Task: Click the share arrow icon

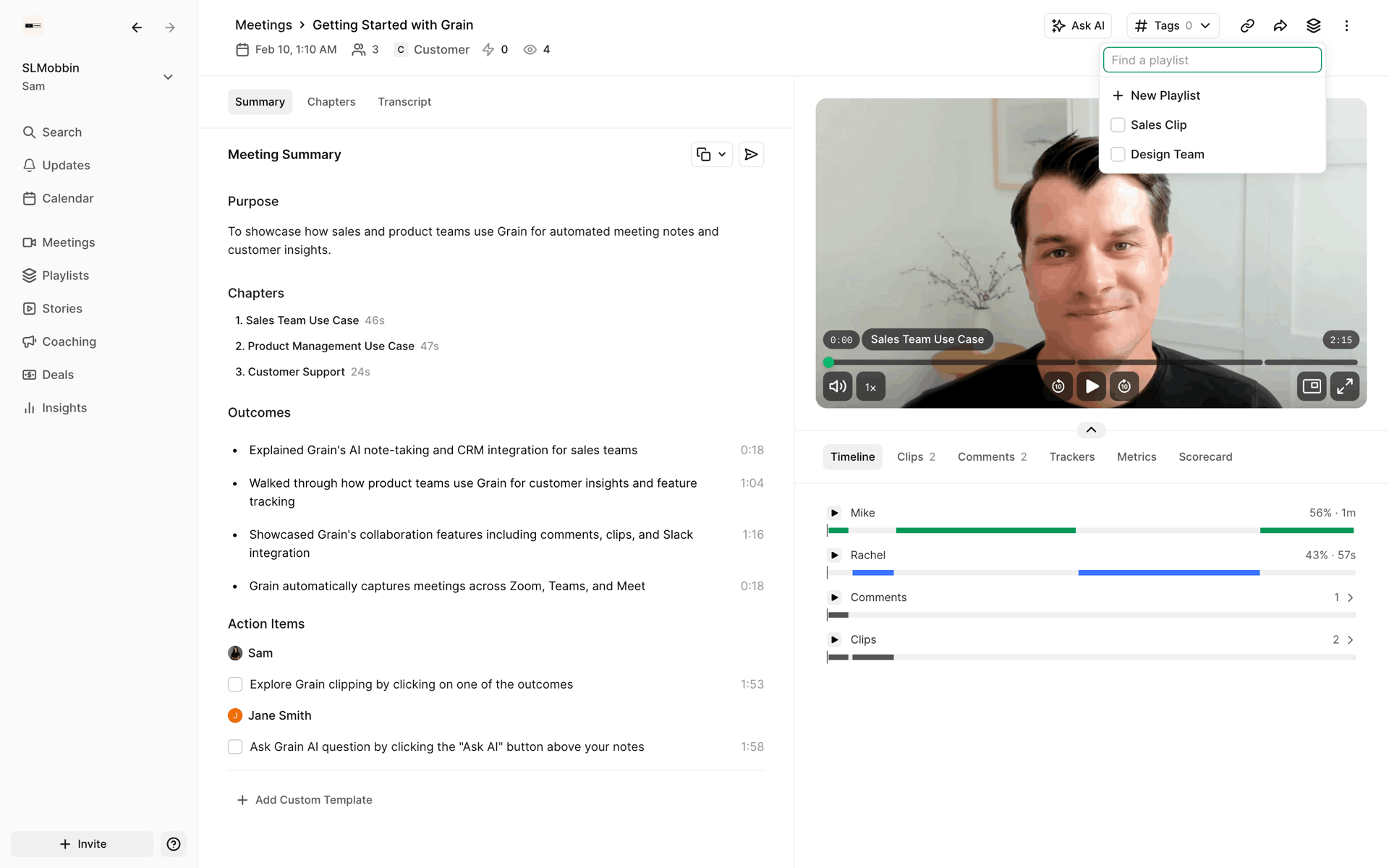Action: [1280, 26]
